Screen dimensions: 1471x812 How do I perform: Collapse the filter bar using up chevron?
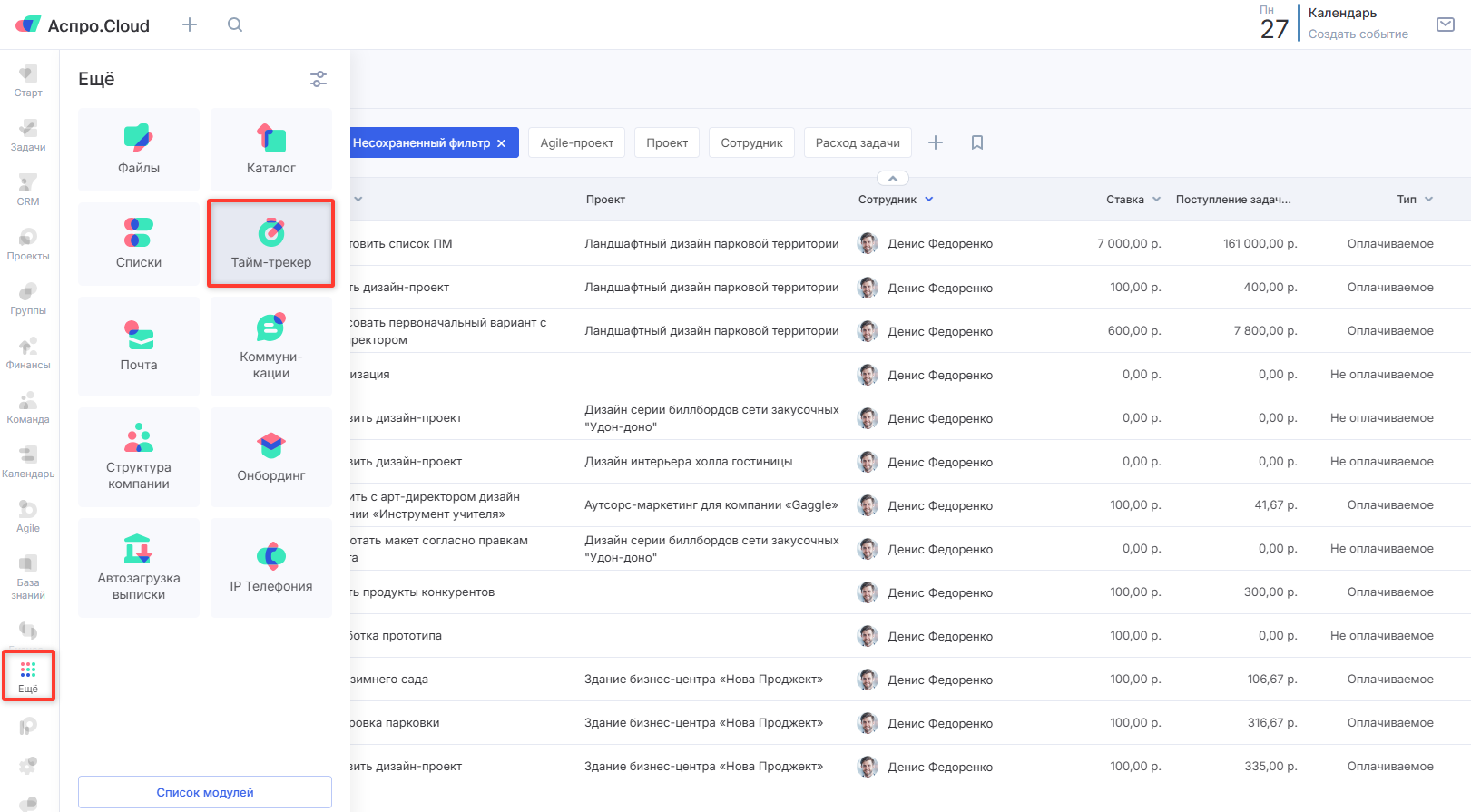892,179
